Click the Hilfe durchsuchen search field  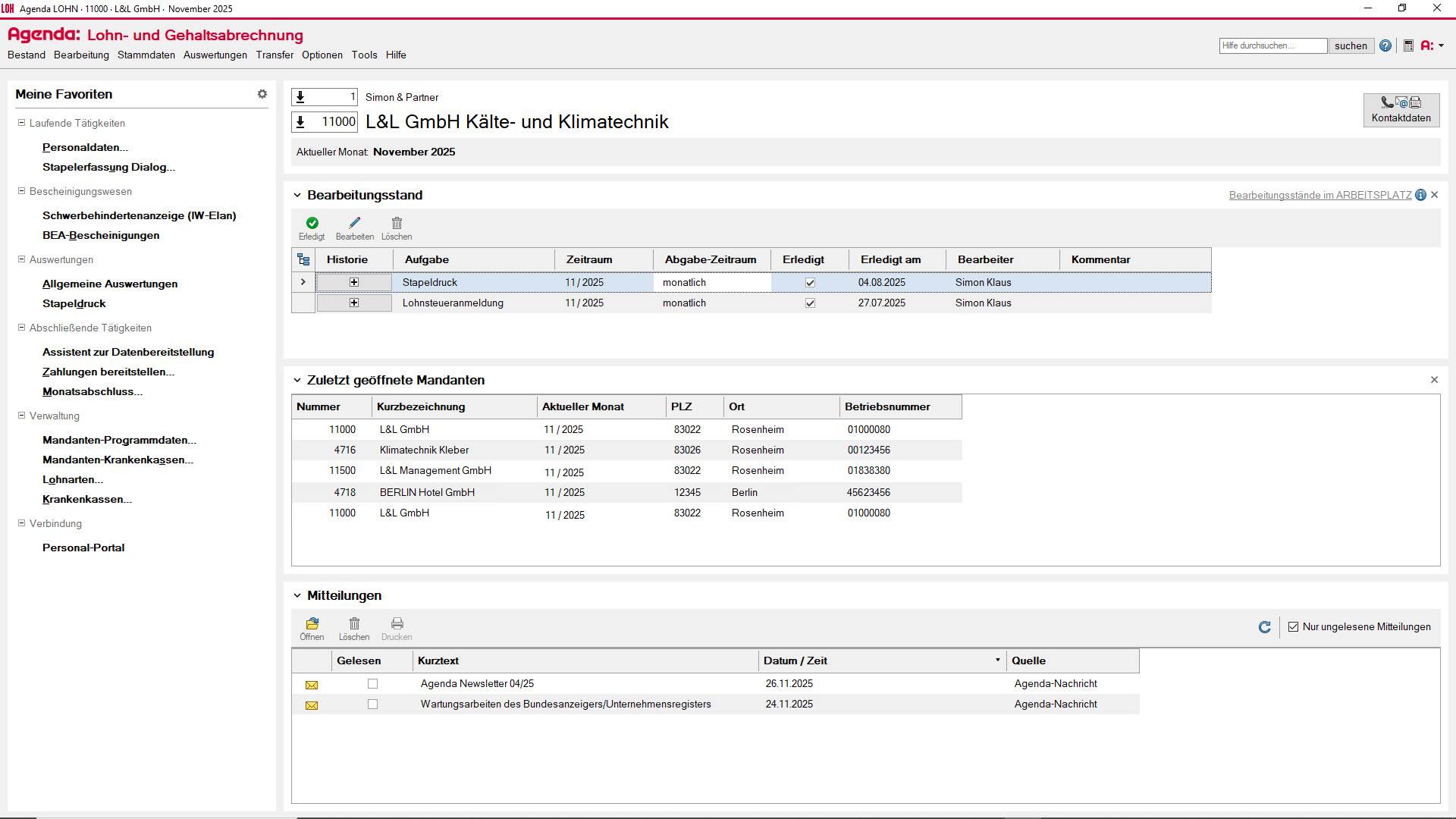[1272, 45]
